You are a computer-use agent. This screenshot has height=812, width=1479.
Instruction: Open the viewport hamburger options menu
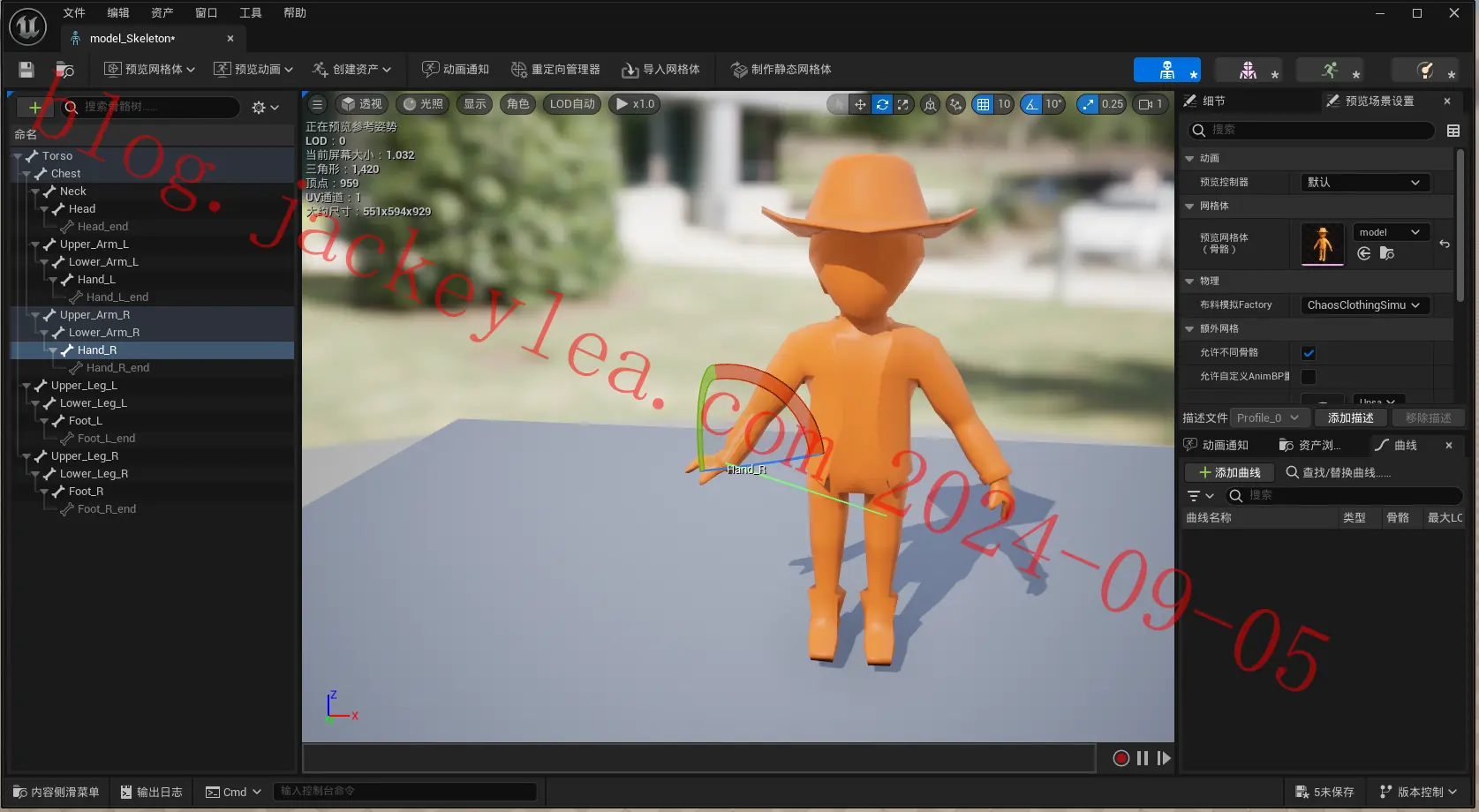(x=318, y=104)
